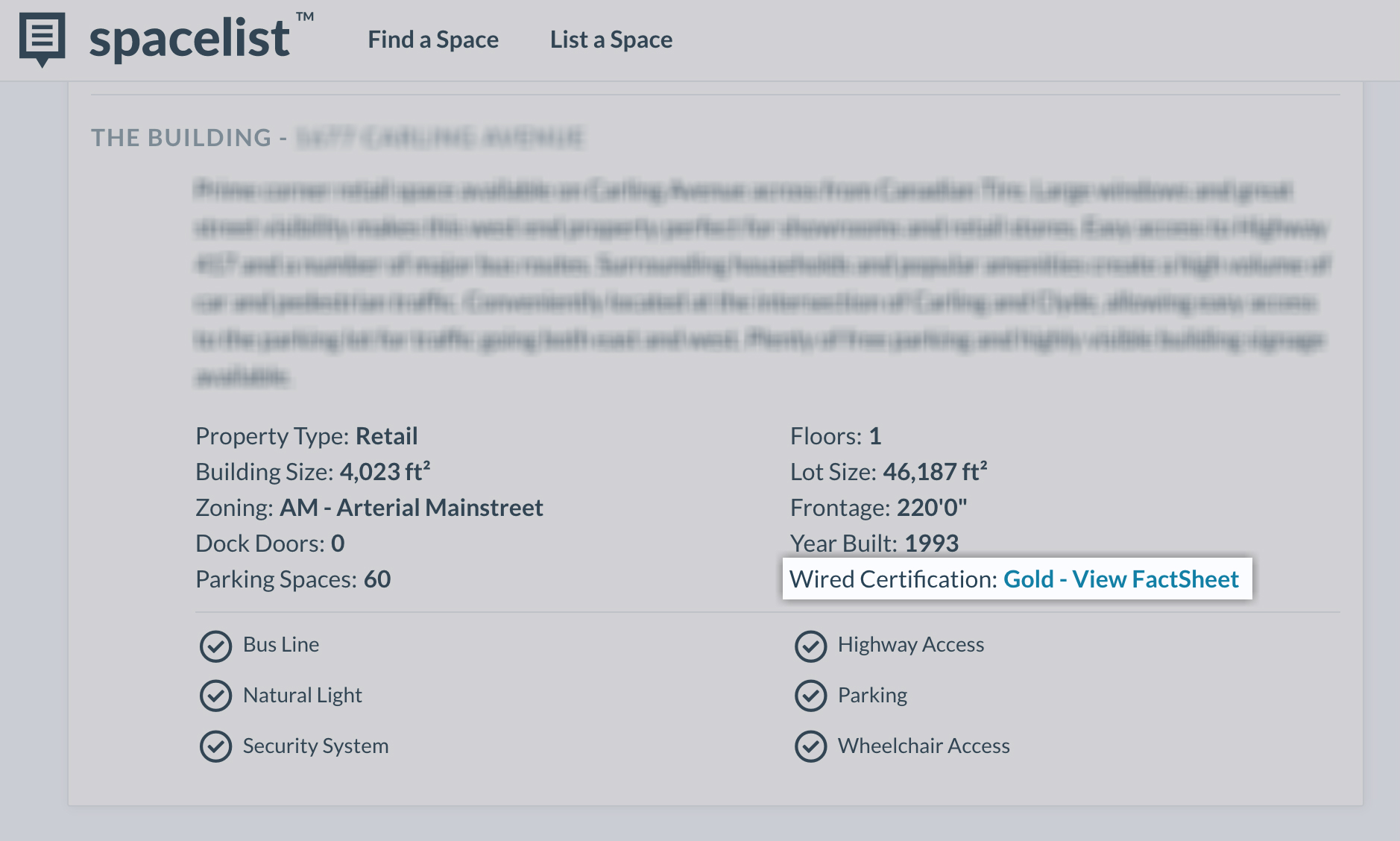Click THE BUILDING section heading

tap(181, 138)
